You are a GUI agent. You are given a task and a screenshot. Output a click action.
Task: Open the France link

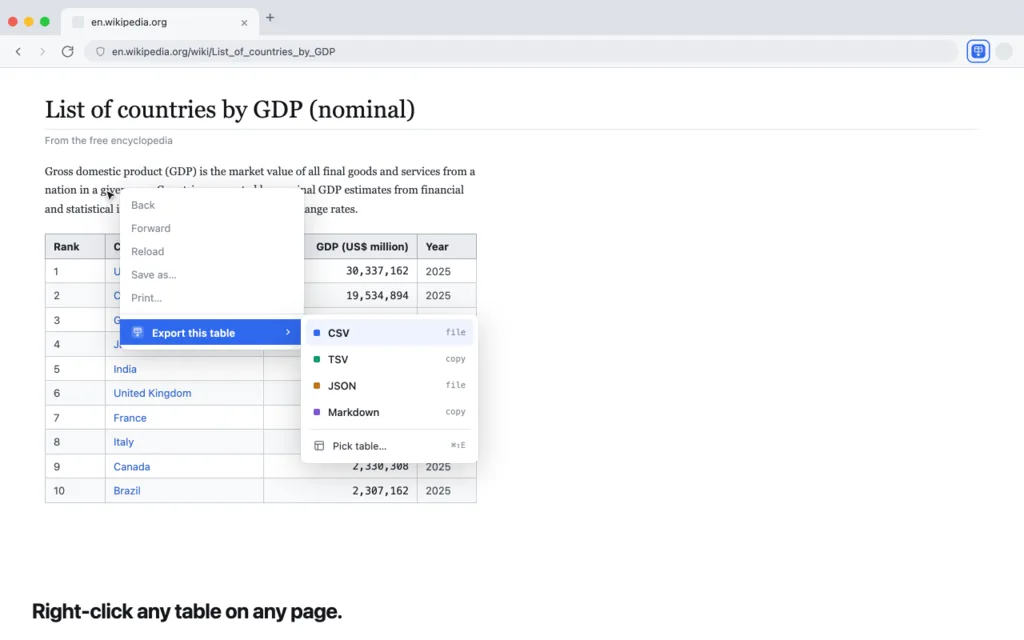(x=130, y=418)
